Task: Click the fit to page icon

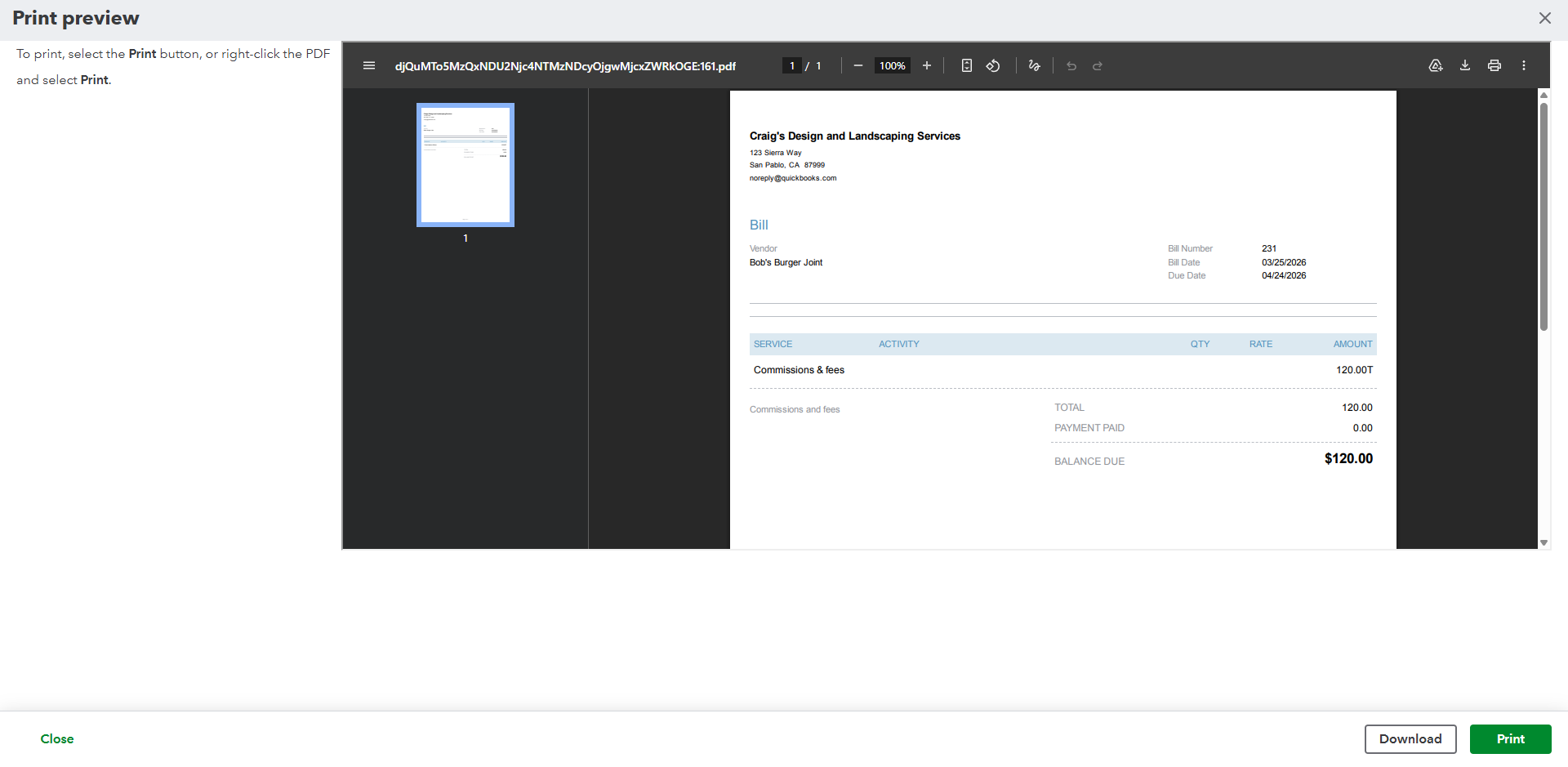Action: (967, 65)
